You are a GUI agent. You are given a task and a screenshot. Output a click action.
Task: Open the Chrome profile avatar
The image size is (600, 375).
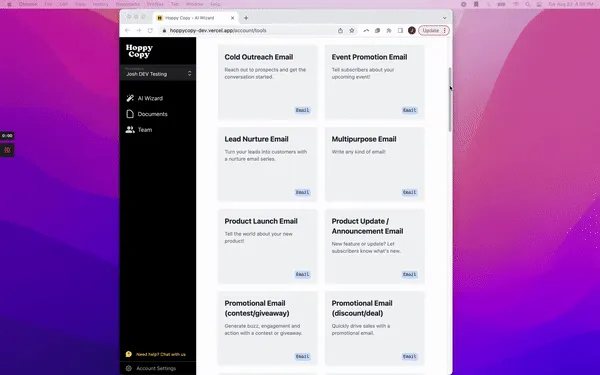(412, 30)
